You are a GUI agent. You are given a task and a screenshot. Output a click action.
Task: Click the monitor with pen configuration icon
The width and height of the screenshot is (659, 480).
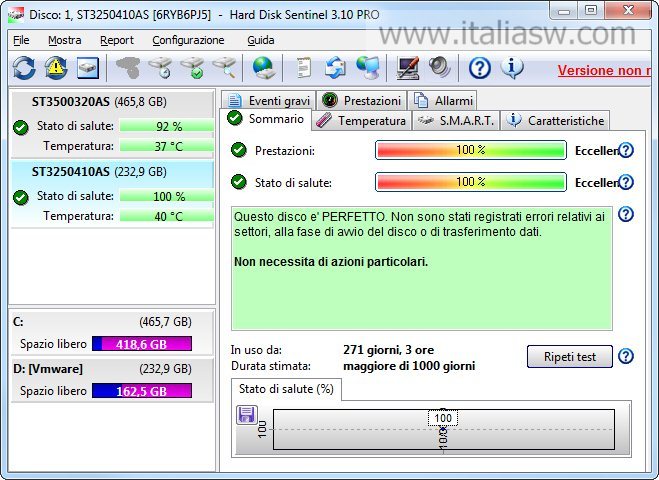(x=407, y=68)
